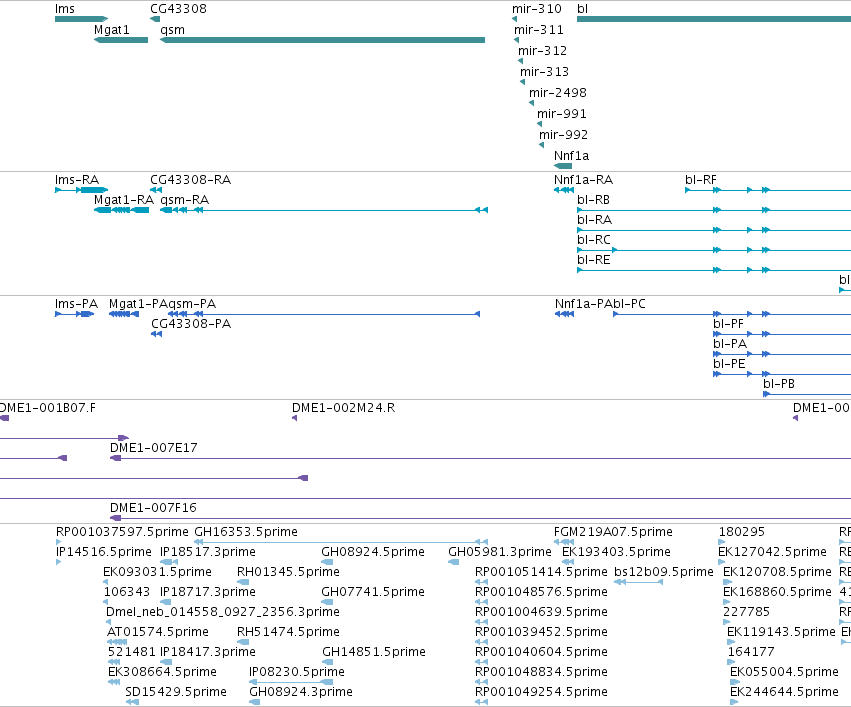The width and height of the screenshot is (851, 707).
Task: Click the mir-312 label
Action: pos(542,51)
